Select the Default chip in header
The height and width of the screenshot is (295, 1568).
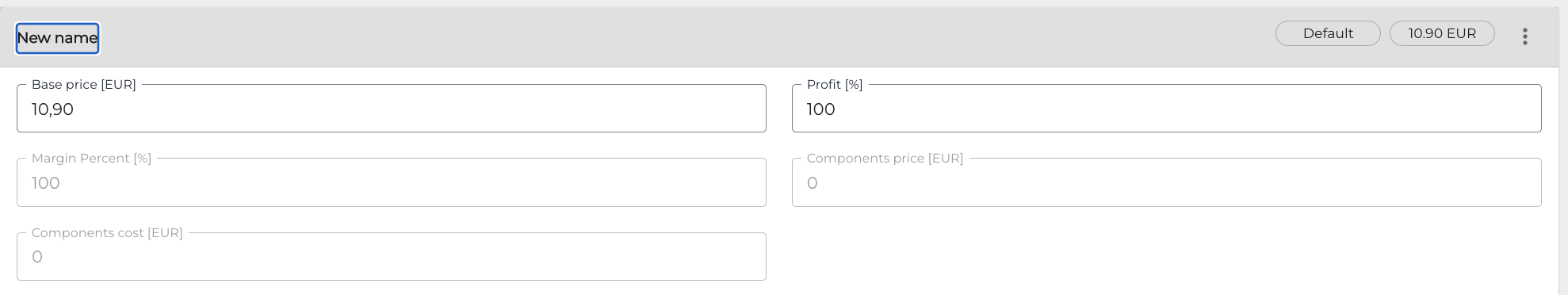click(1328, 33)
